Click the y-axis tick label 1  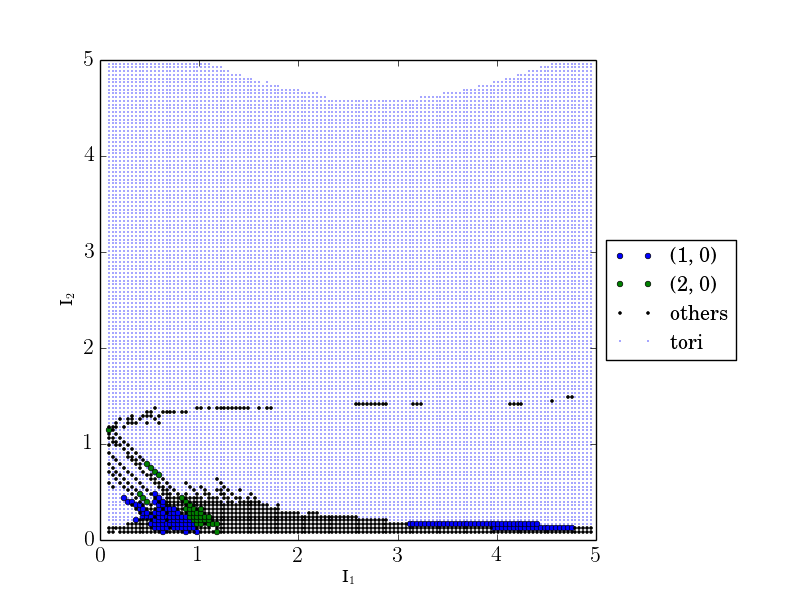point(89,443)
